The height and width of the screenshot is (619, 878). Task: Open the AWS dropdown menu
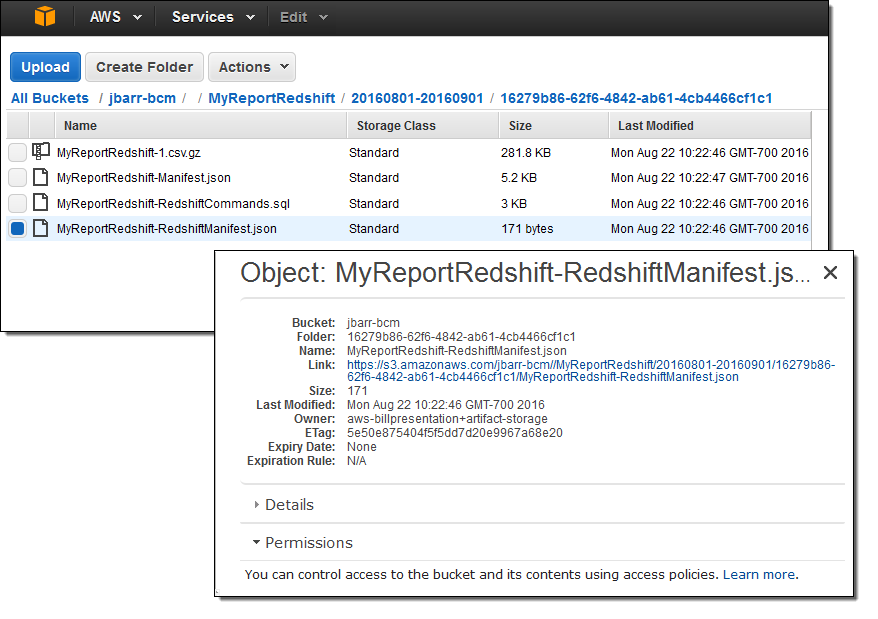pos(115,17)
